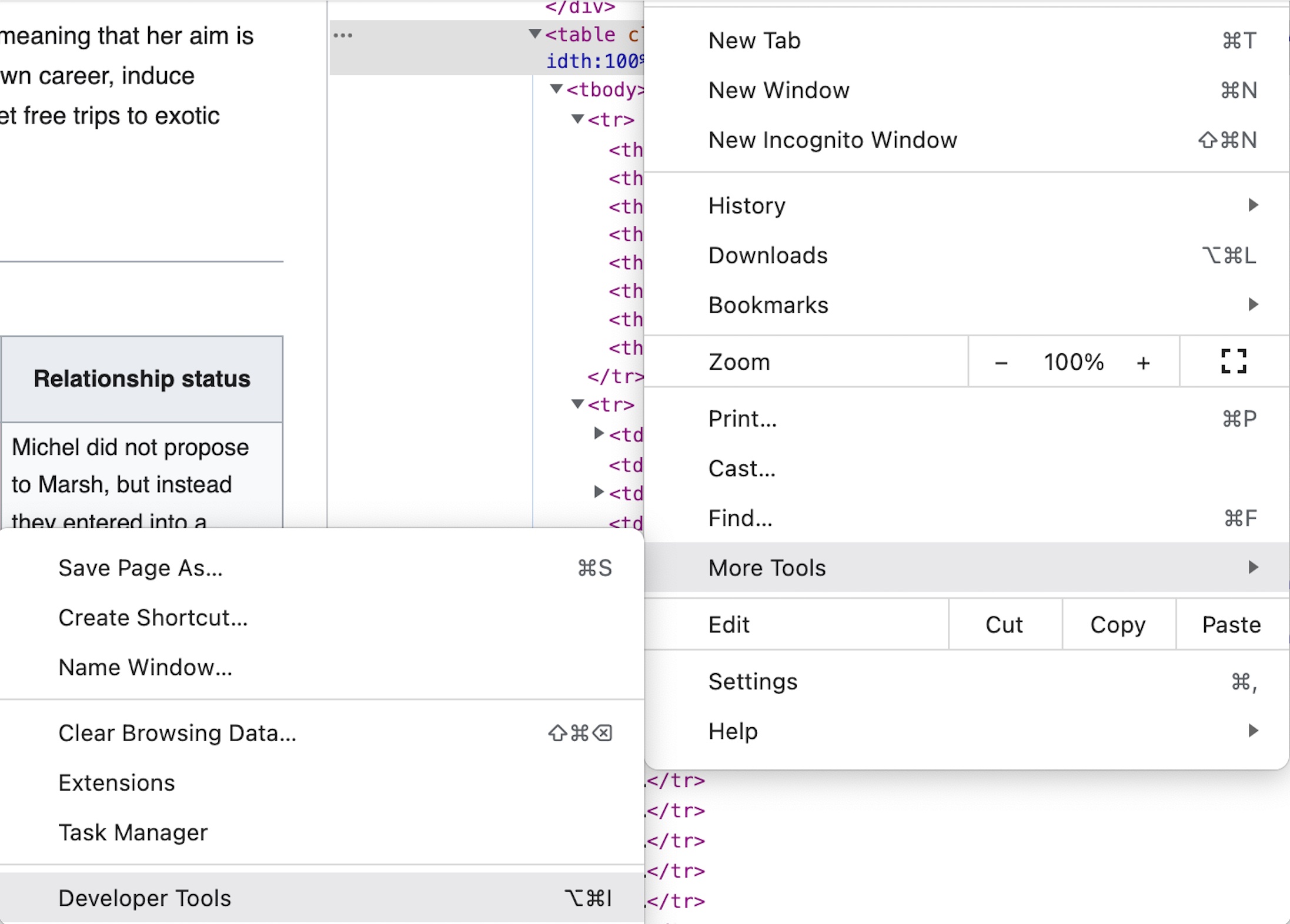1290x924 pixels.
Task: Collapse the table element disclosure triangle
Action: 534,34
